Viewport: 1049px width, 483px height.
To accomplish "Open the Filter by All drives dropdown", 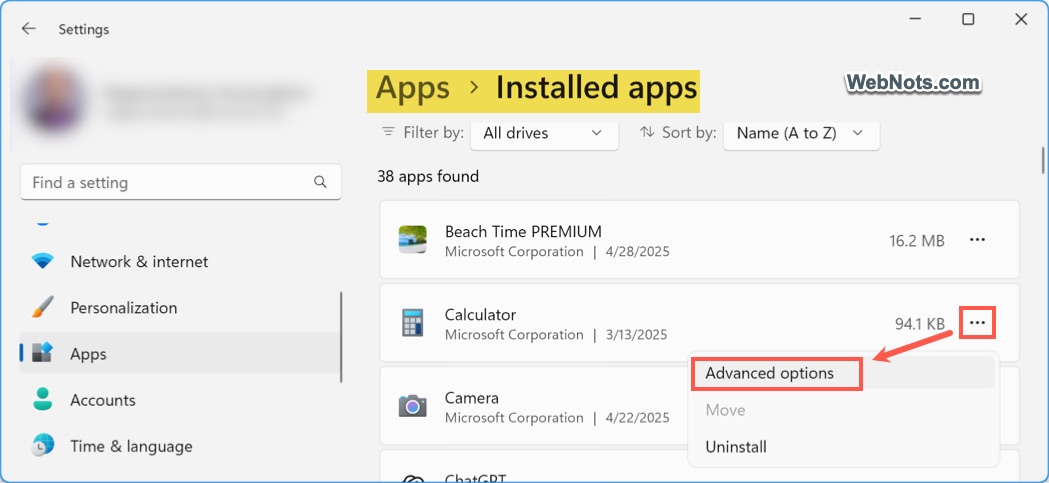I will point(545,133).
